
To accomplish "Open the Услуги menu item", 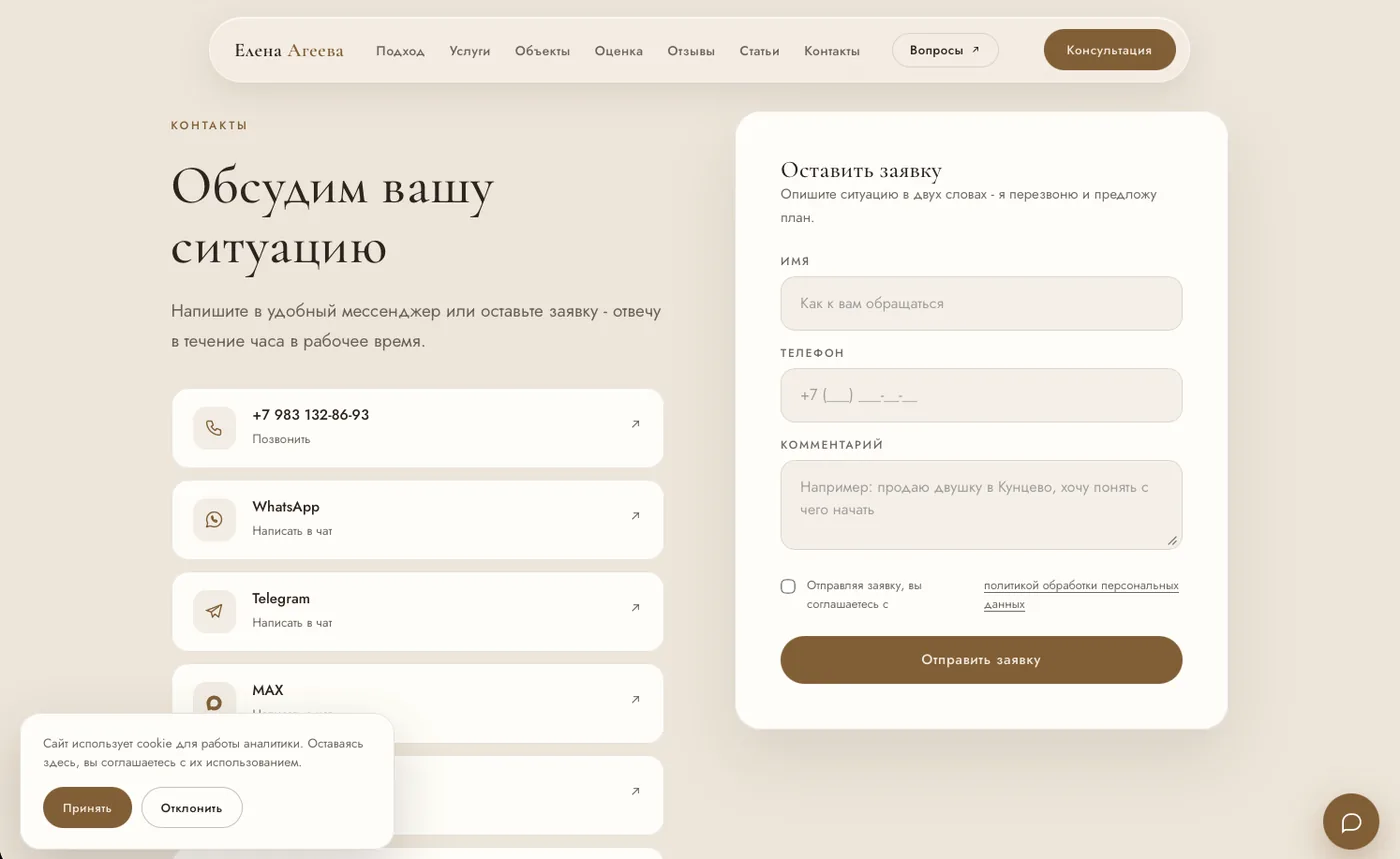I will tap(470, 51).
